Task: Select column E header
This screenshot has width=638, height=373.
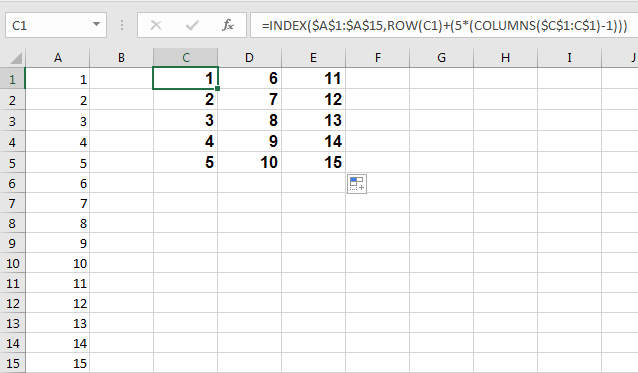Action: [x=313, y=58]
